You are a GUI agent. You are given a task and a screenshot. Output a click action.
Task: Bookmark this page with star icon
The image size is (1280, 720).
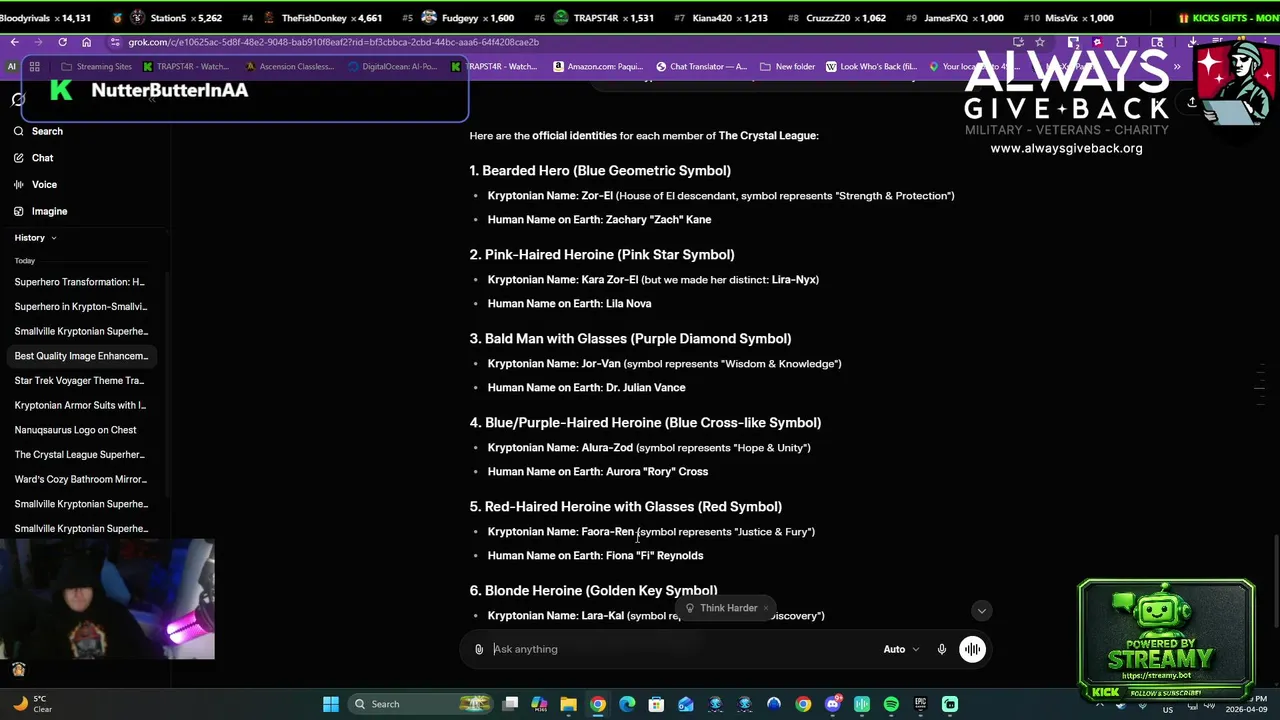point(1040,42)
